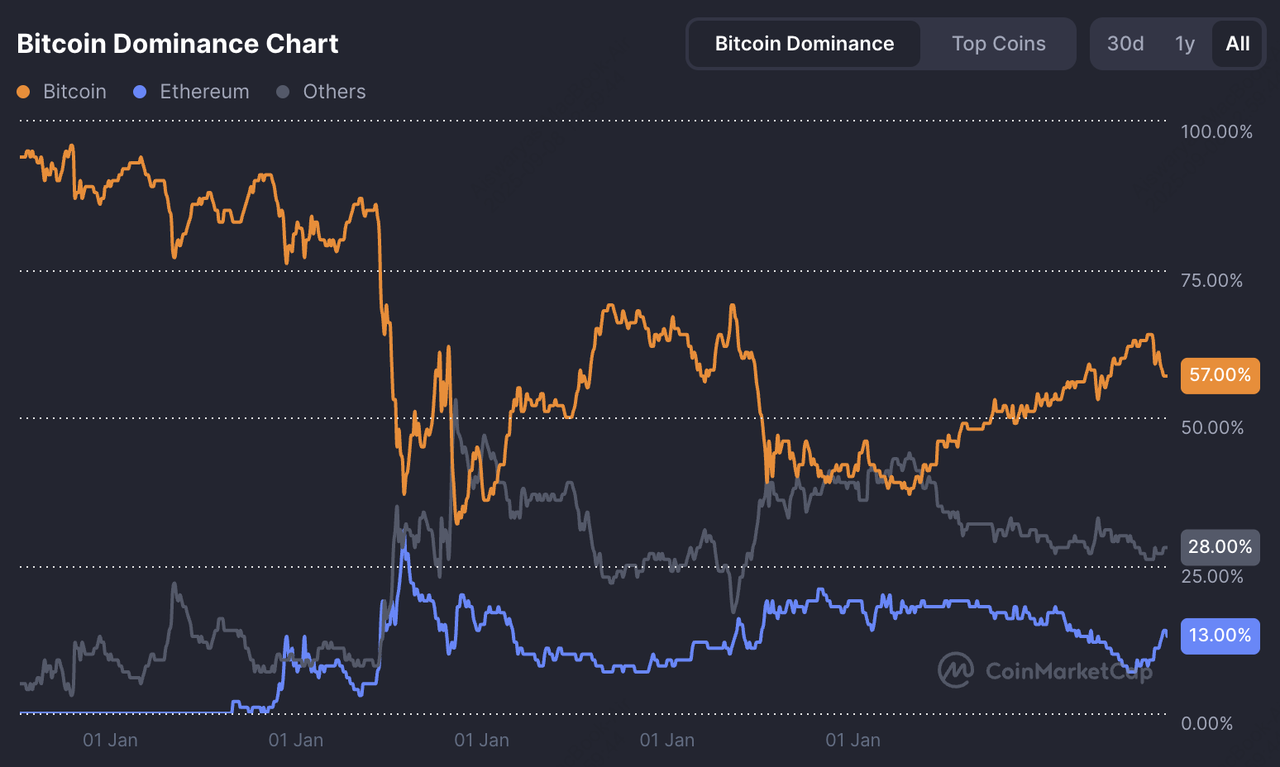Click the last 01 Jan x-axis label

coord(852,740)
